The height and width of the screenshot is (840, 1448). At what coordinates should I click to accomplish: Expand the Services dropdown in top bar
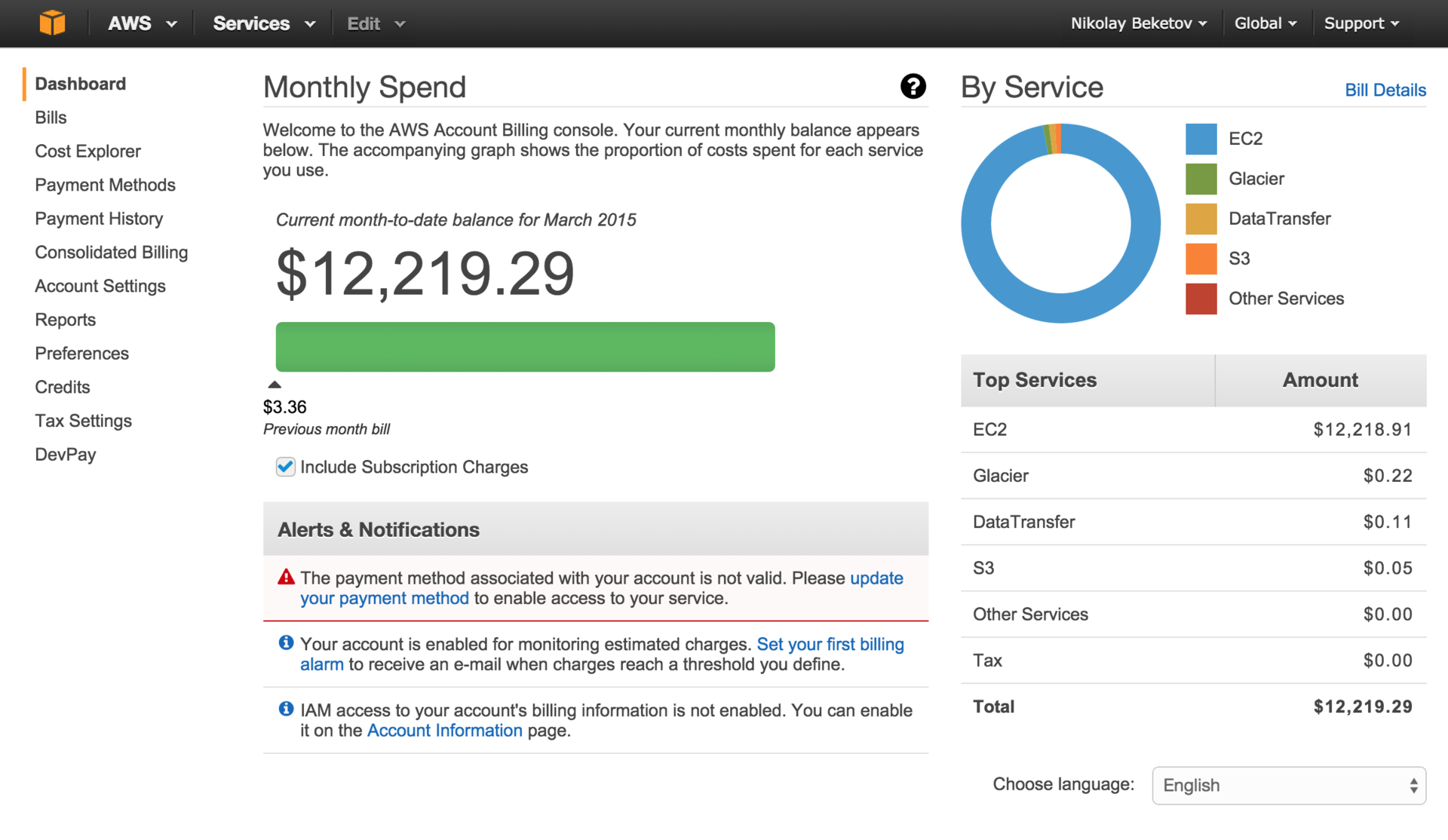(263, 23)
